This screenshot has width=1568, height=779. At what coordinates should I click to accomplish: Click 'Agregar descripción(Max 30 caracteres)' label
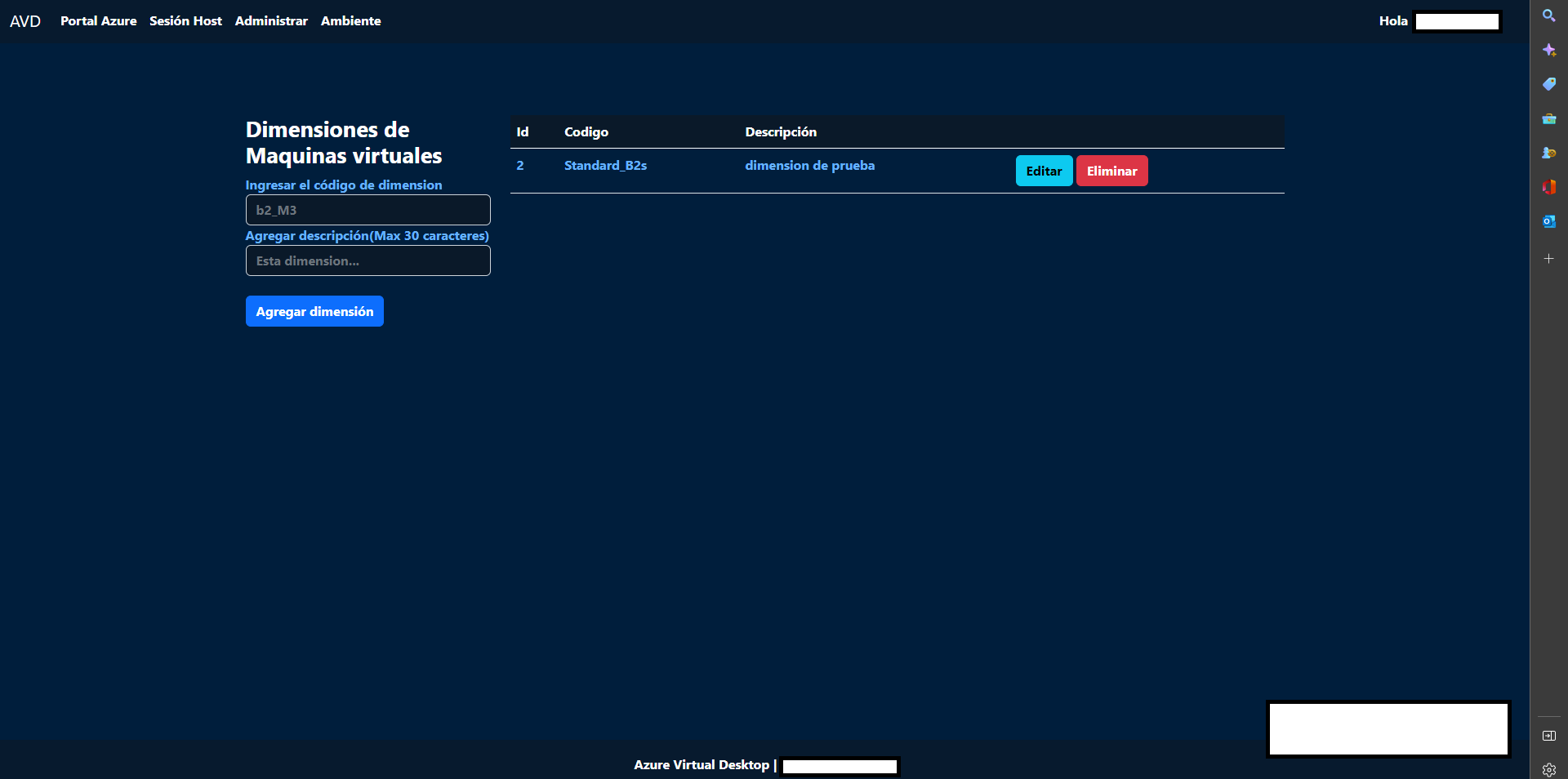tap(367, 236)
